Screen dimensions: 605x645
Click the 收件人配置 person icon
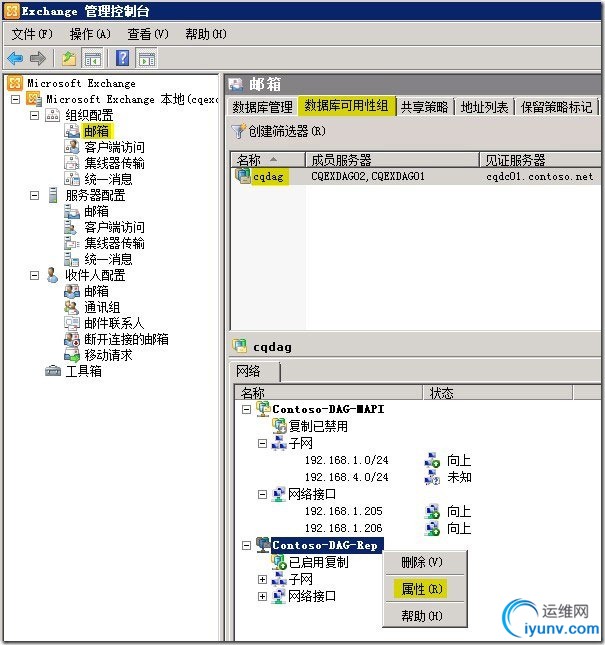[52, 275]
